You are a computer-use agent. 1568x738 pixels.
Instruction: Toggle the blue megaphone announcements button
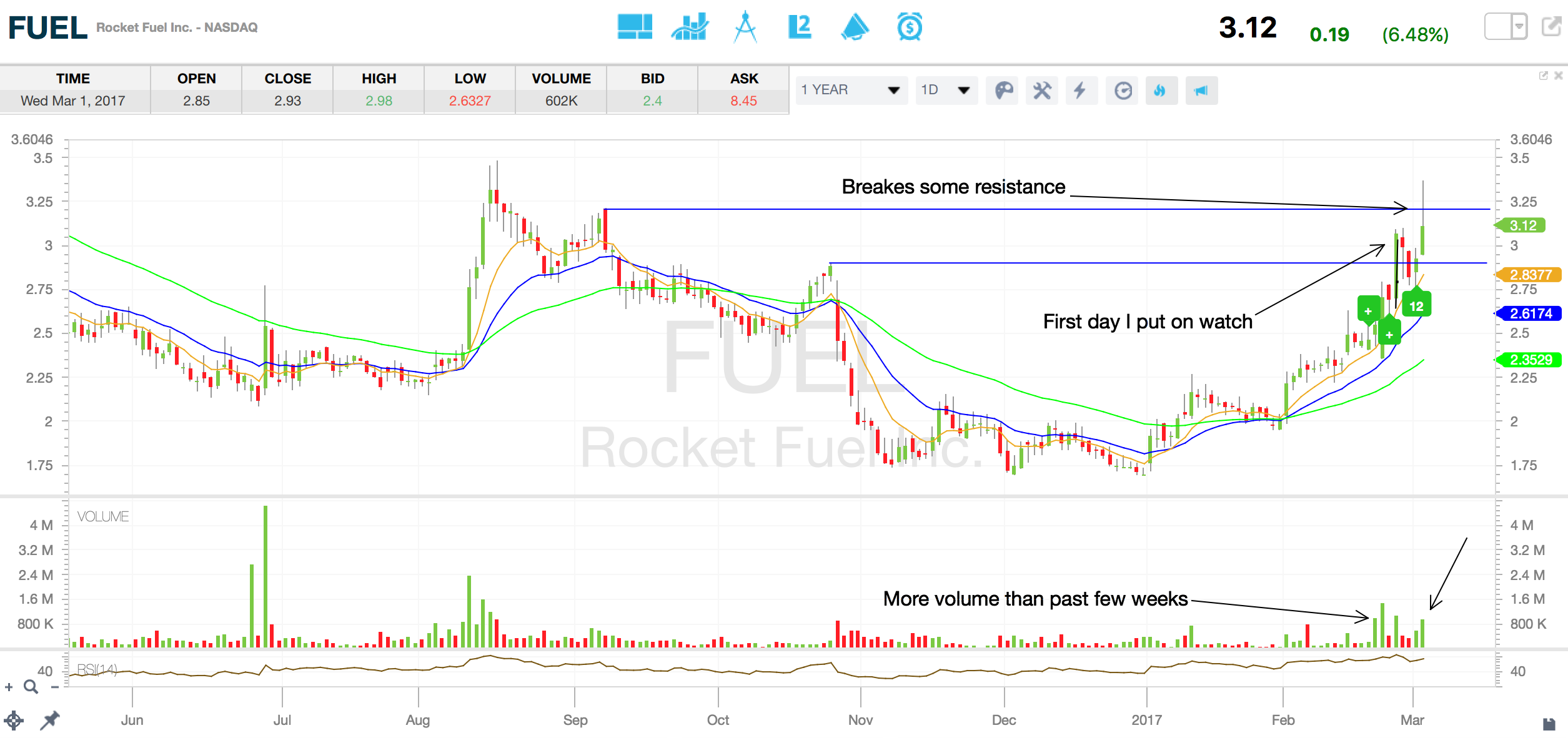click(x=1201, y=91)
